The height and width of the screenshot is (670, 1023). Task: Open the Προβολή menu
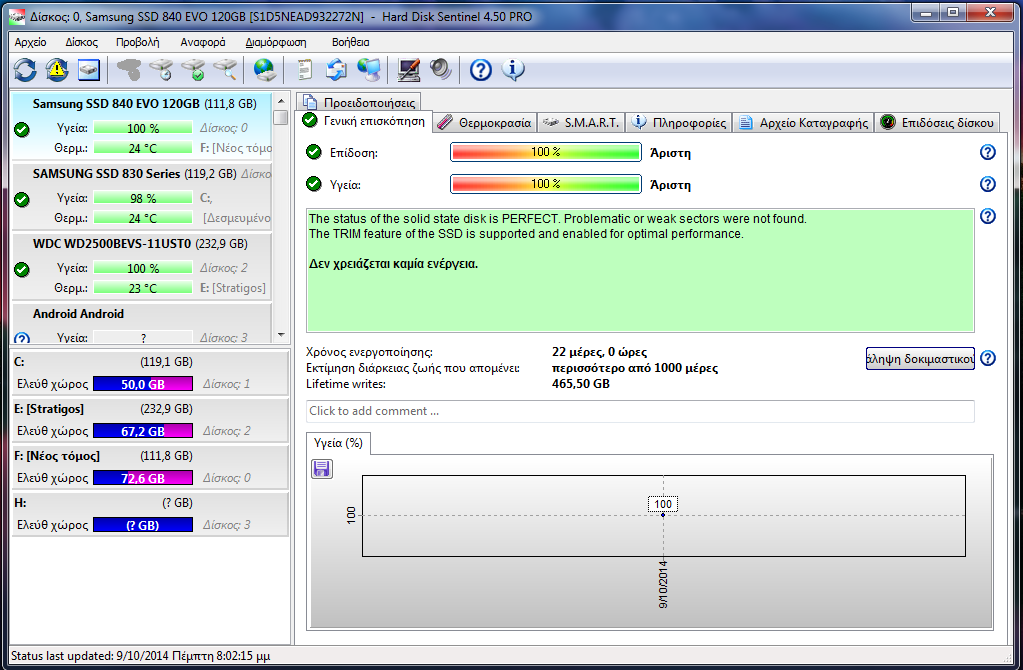coord(138,42)
